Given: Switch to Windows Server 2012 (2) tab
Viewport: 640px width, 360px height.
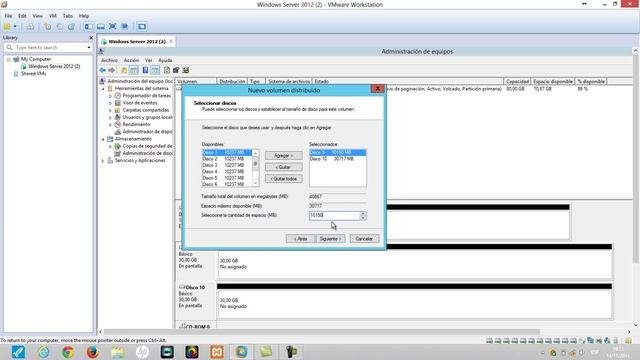Looking at the screenshot, I should coord(137,42).
